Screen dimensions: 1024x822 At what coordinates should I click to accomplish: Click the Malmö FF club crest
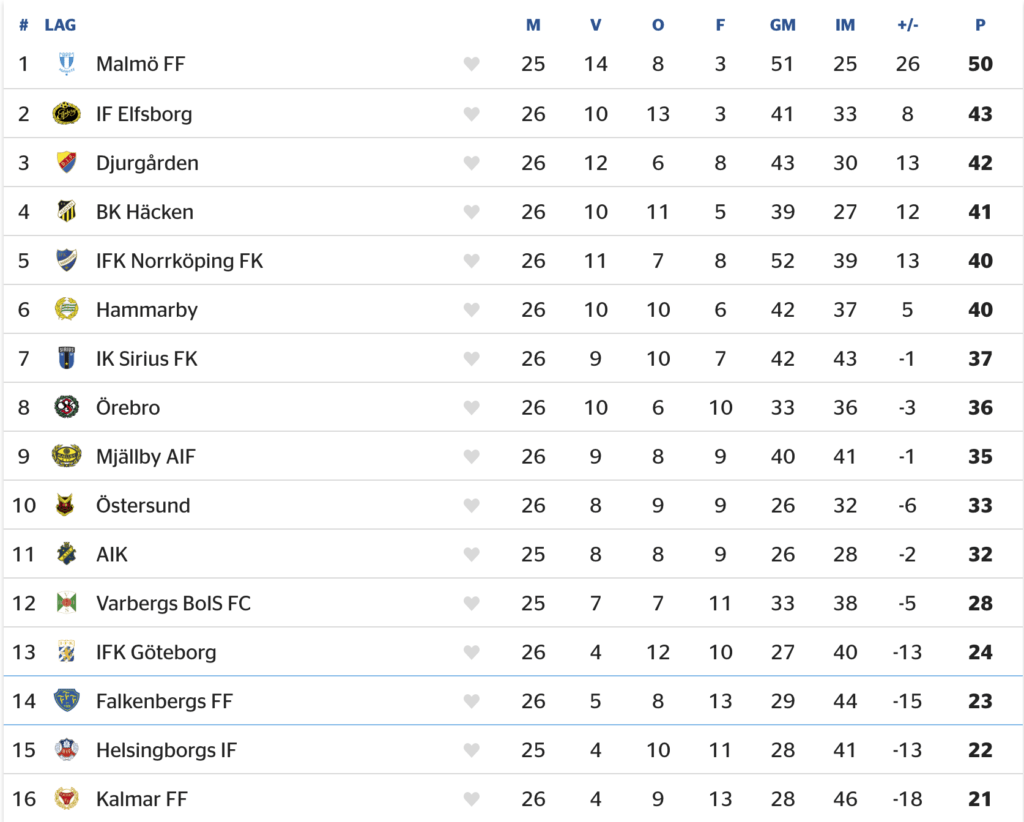66,64
